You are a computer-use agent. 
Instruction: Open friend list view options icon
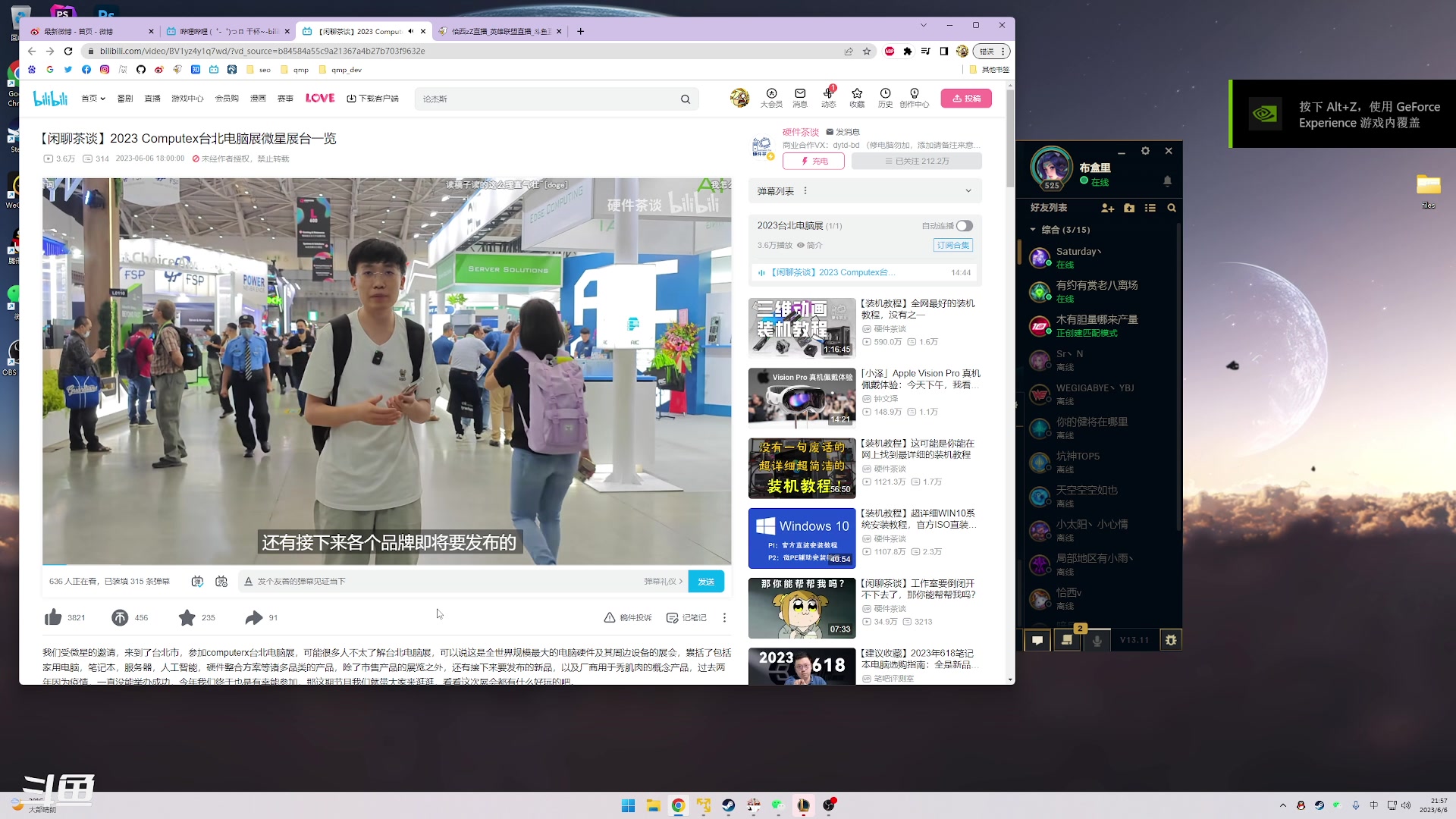(1150, 208)
